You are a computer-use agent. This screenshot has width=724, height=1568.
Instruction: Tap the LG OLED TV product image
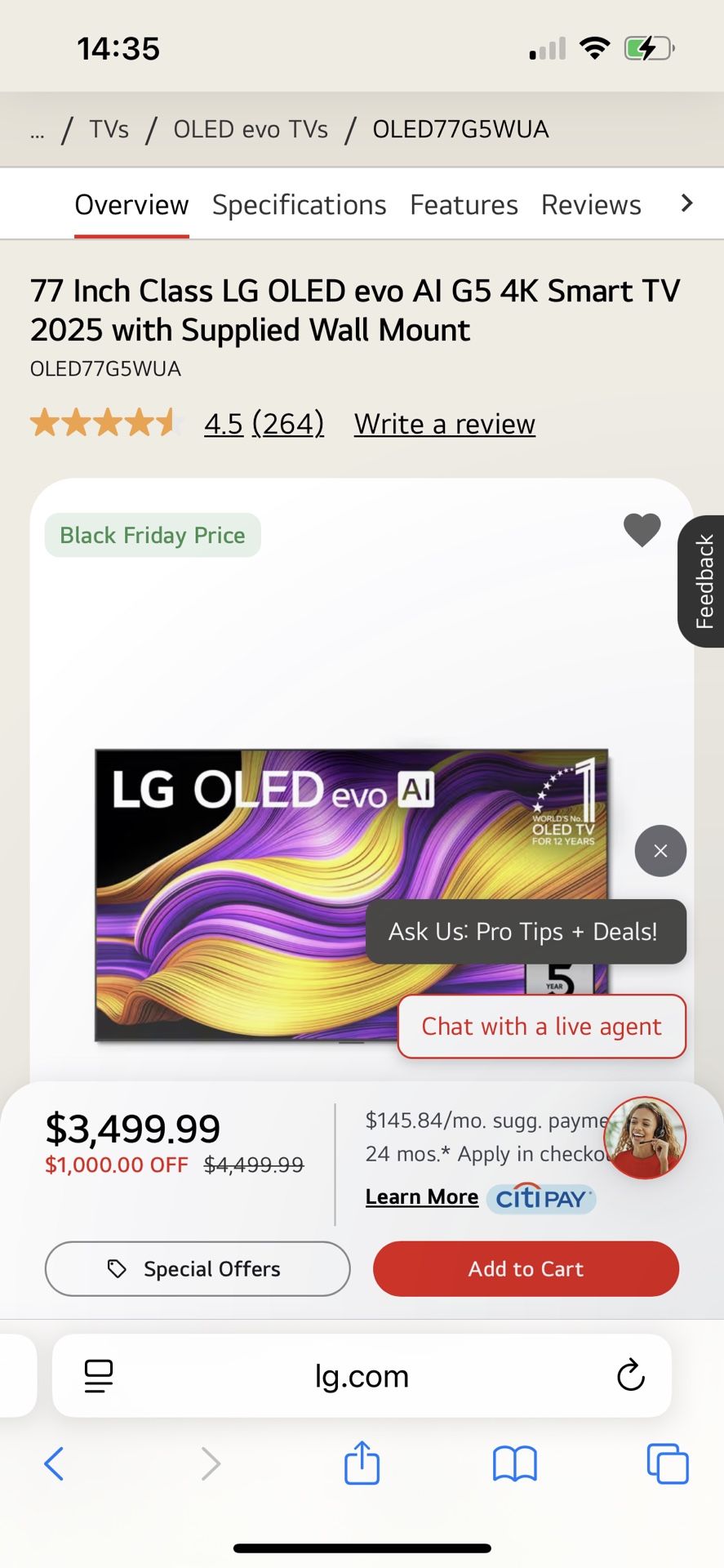point(245,894)
